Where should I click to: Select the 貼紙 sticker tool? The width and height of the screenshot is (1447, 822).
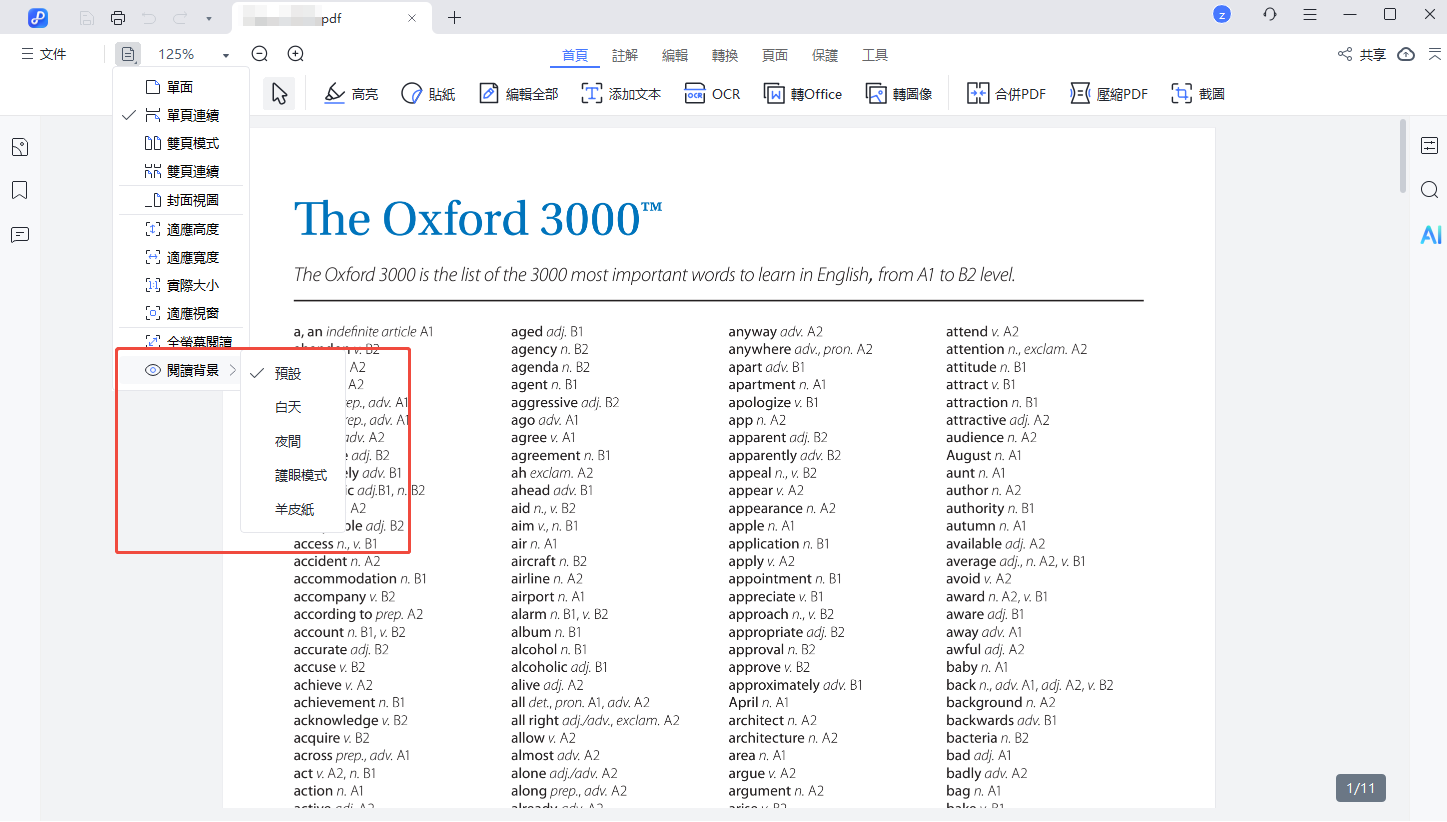coord(428,94)
